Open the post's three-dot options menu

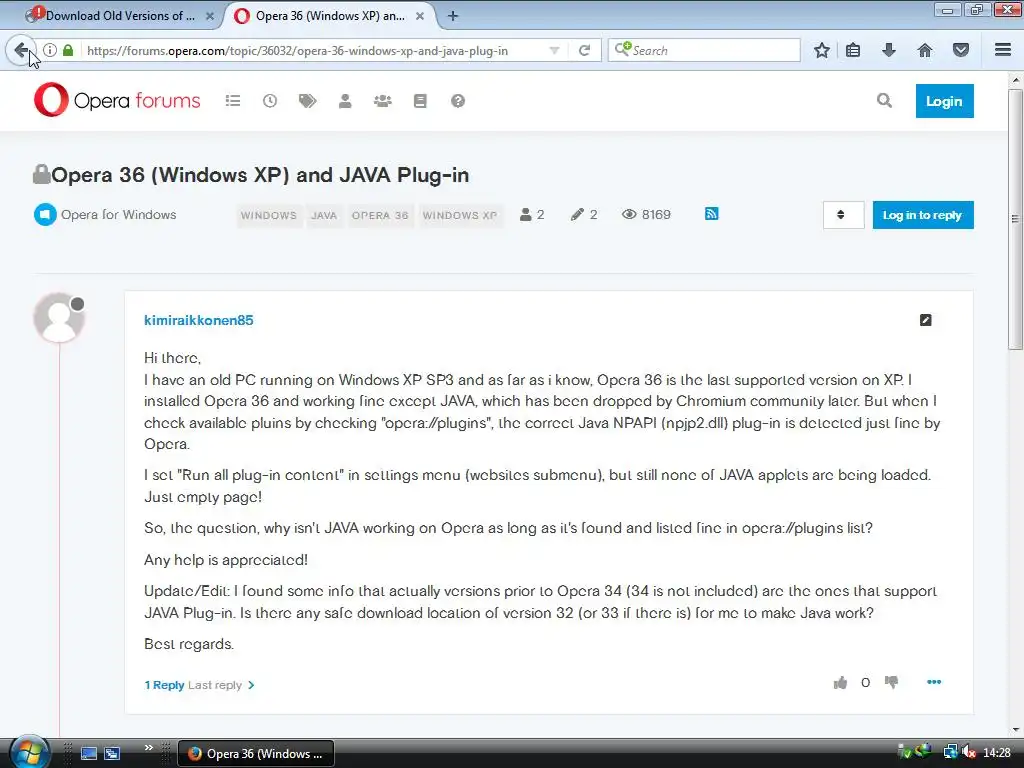tap(934, 682)
